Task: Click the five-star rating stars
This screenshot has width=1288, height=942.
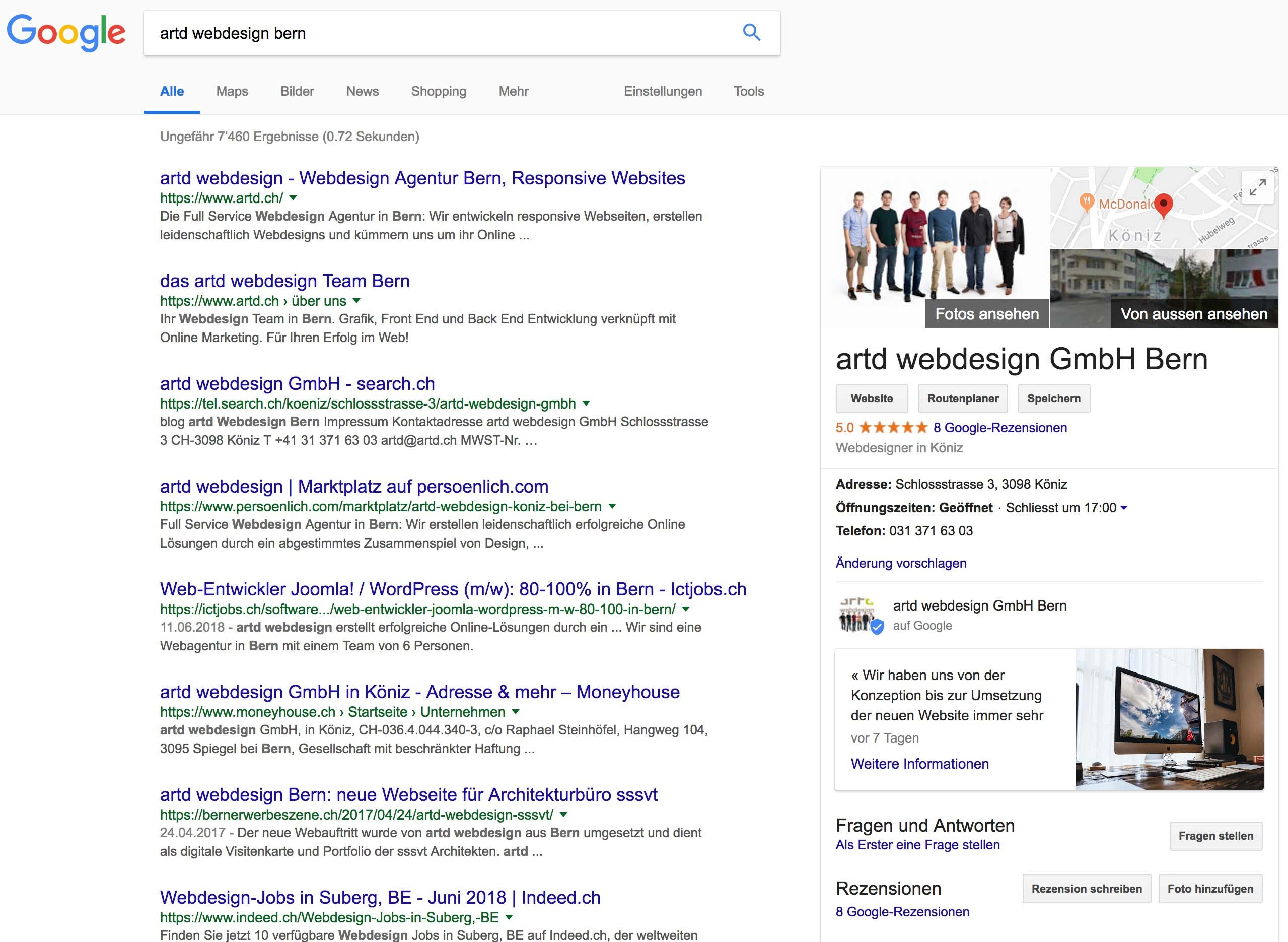Action: pos(893,428)
